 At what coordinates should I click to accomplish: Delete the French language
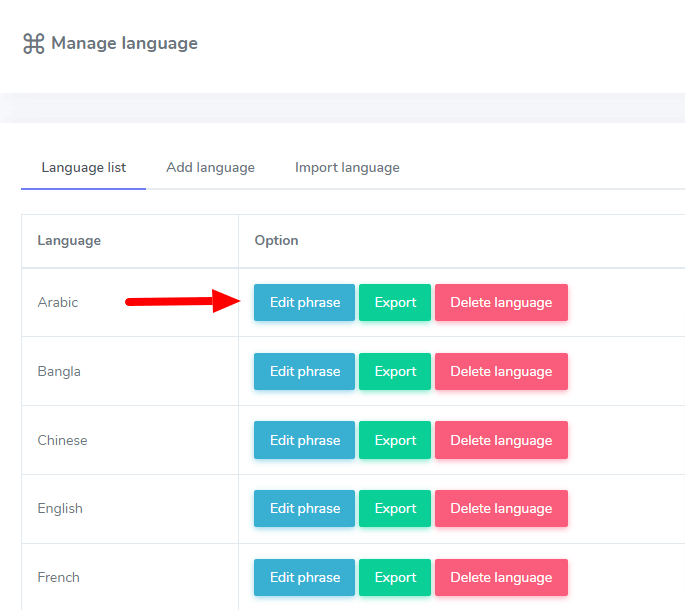pos(501,578)
